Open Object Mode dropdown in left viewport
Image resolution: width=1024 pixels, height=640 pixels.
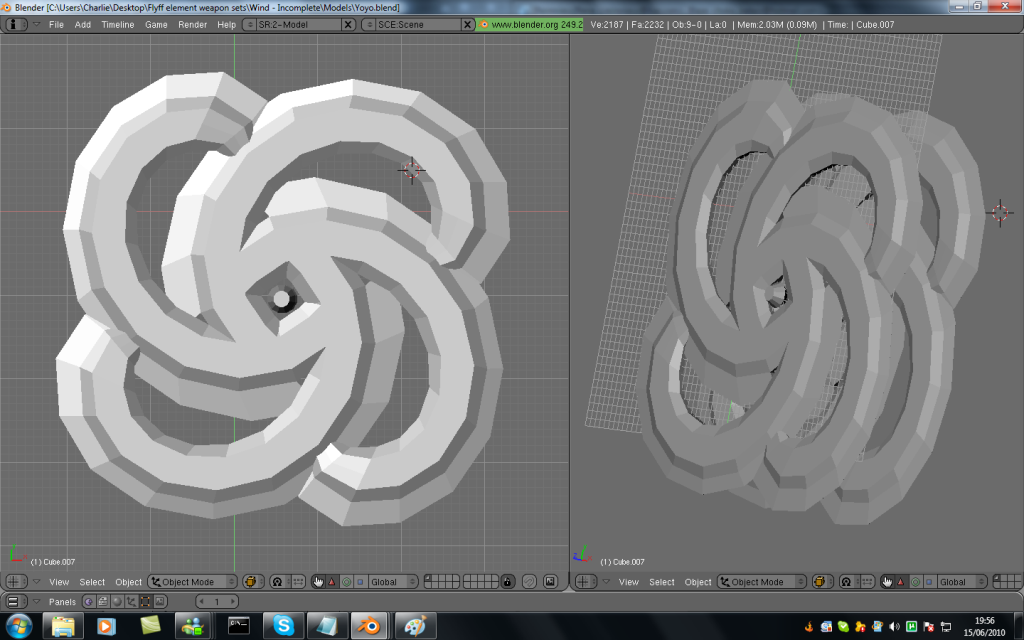(193, 582)
